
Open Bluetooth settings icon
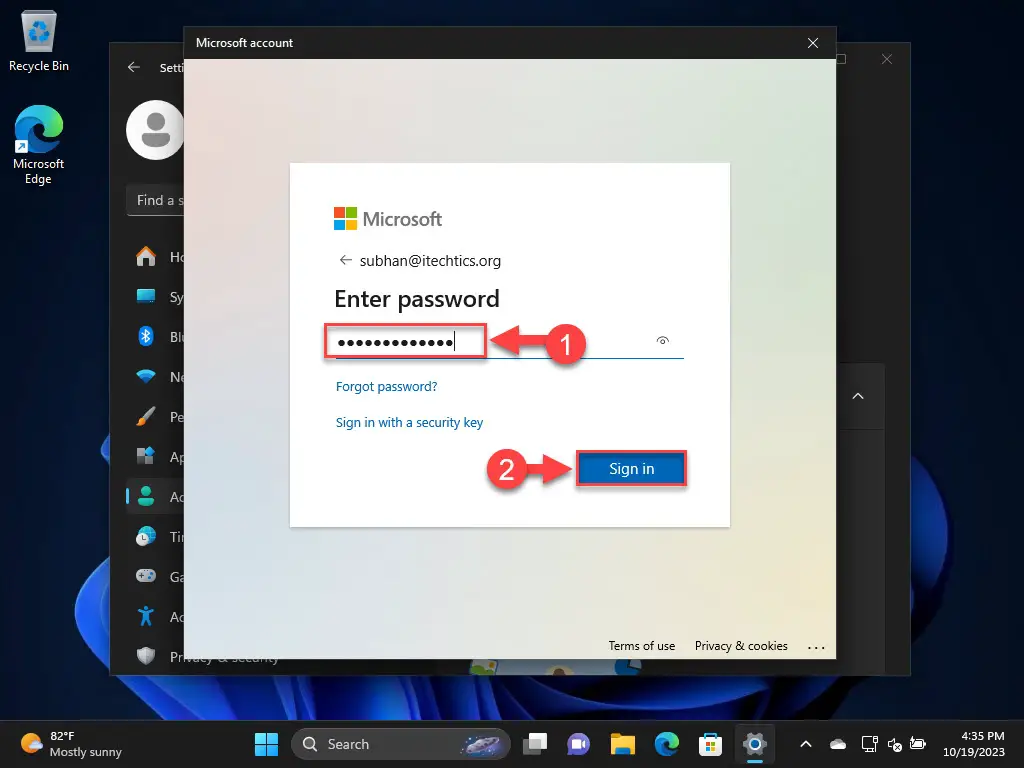[x=146, y=336]
